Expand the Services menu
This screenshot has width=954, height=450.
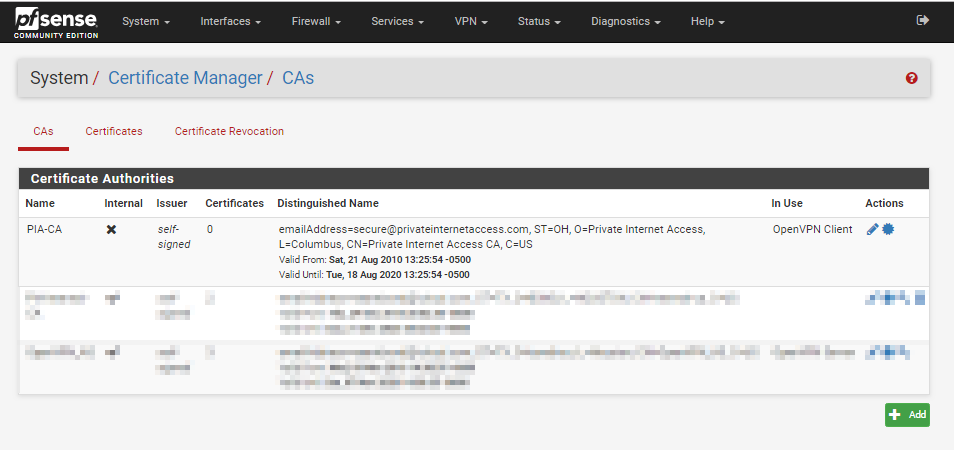pyautogui.click(x=397, y=21)
